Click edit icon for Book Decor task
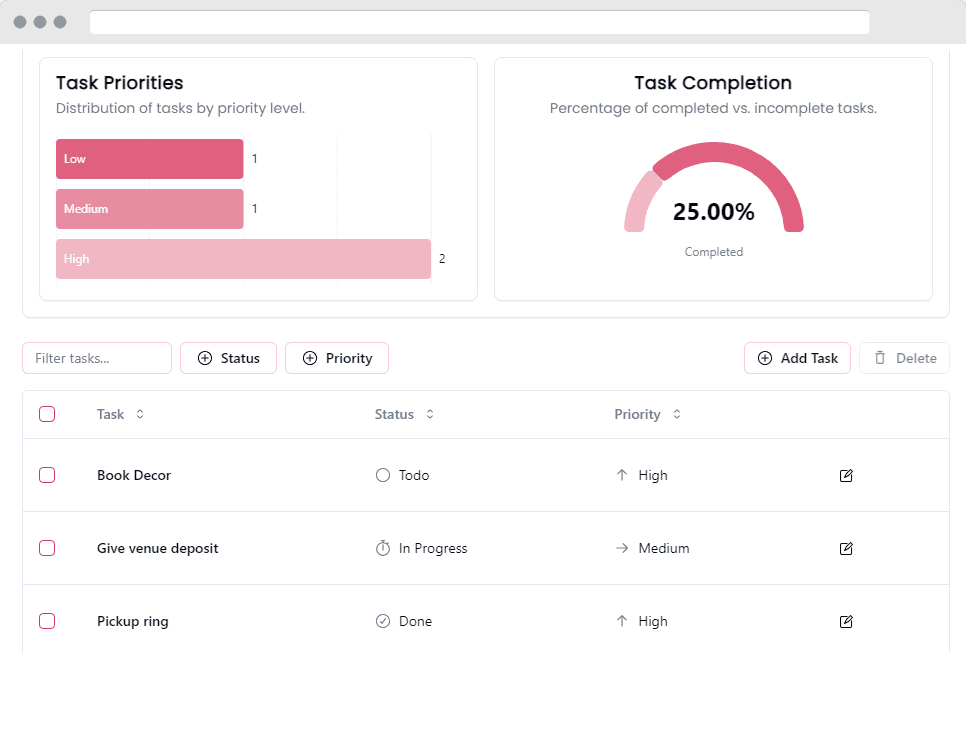966x737 pixels. [x=846, y=475]
